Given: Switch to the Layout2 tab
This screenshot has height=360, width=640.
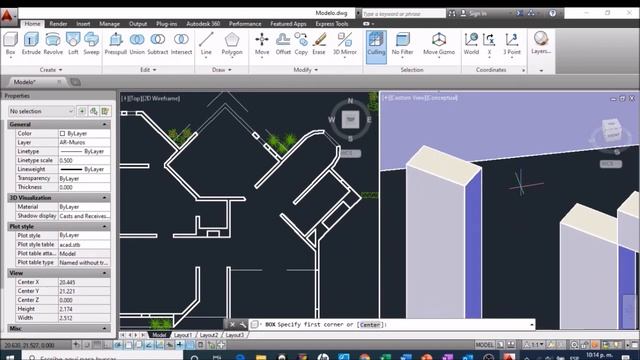Looking at the screenshot, I should 209,335.
